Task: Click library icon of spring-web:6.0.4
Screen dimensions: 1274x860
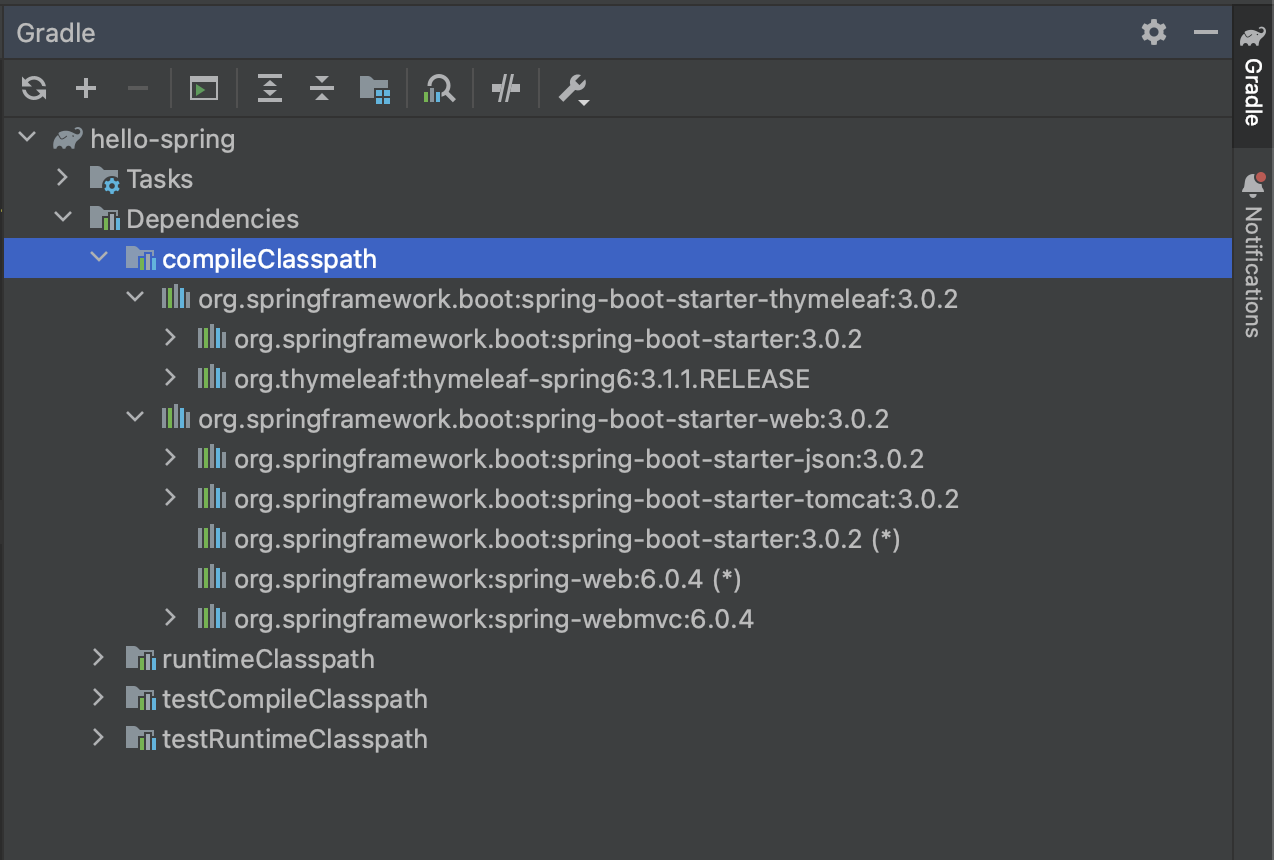Action: point(212,578)
